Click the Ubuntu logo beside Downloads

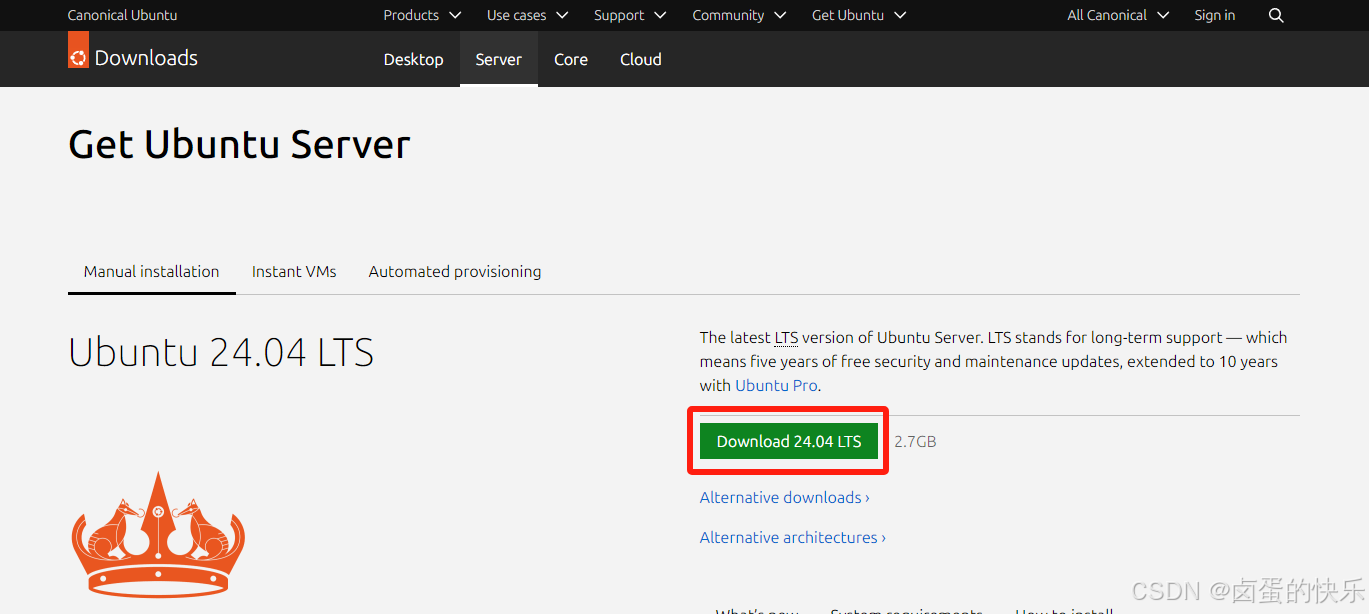[x=78, y=50]
